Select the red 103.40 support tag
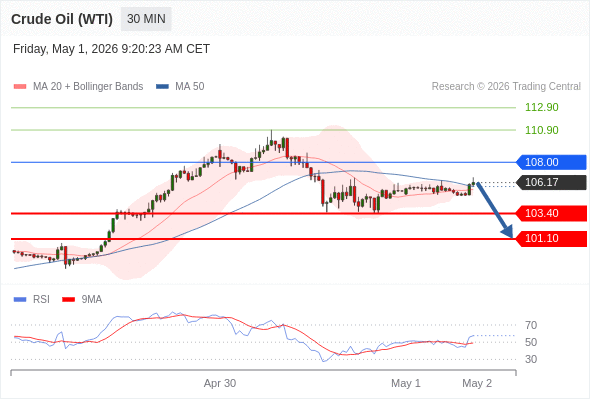 point(551,213)
